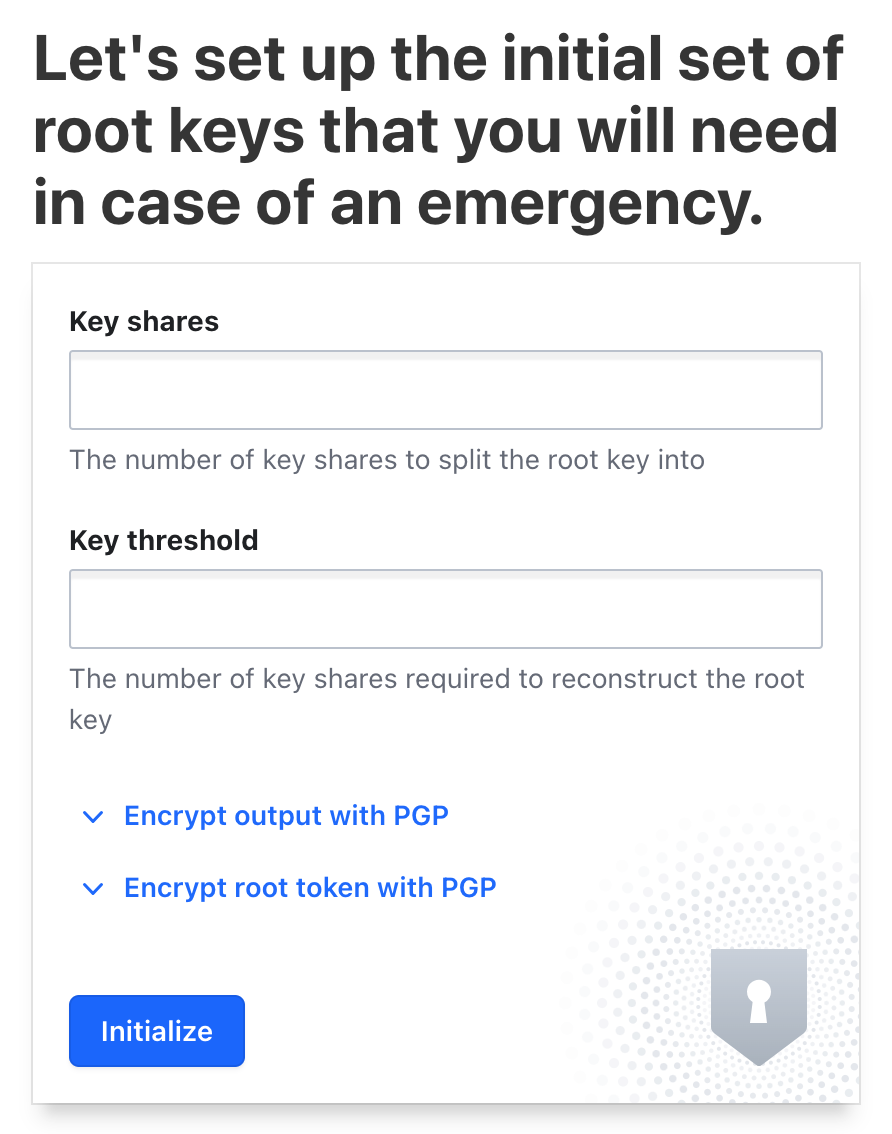
Task: Expand the "Encrypt output with PGP" section
Action: [x=286, y=816]
